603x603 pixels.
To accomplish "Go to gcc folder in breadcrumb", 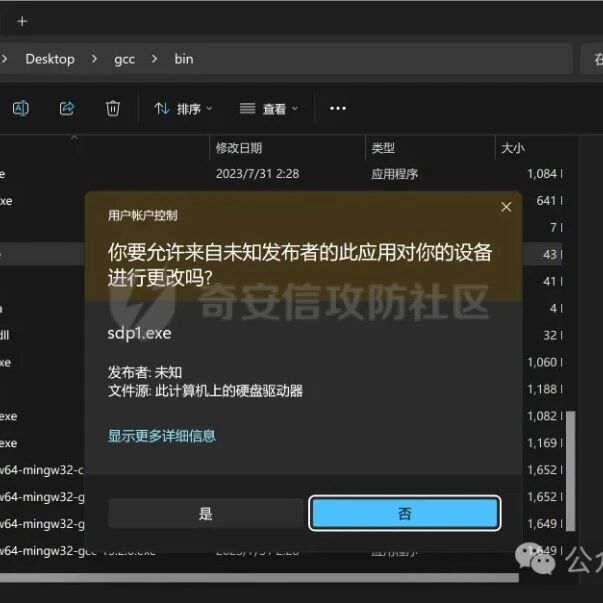I will coord(125,59).
